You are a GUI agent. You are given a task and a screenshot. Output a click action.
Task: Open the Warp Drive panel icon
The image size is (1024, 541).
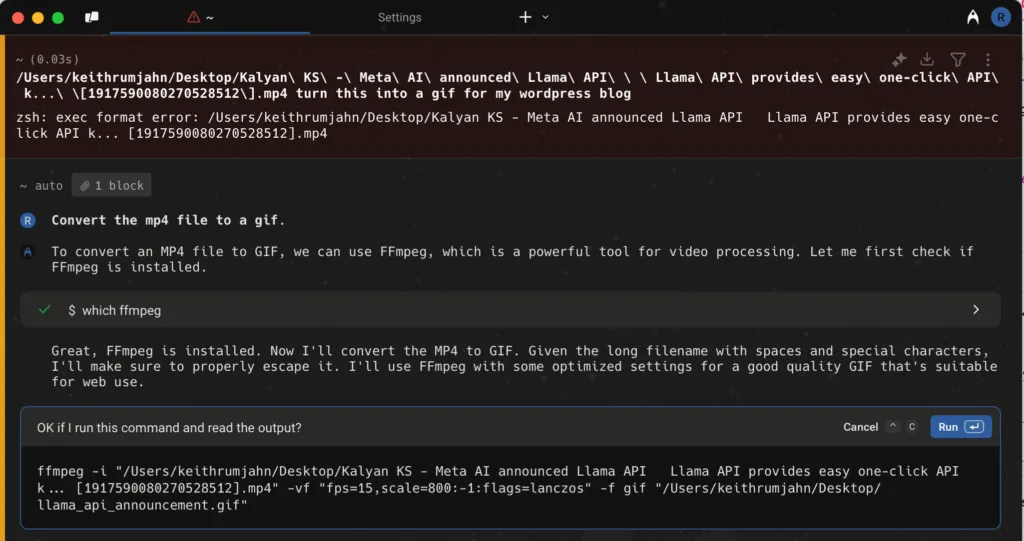coord(92,17)
